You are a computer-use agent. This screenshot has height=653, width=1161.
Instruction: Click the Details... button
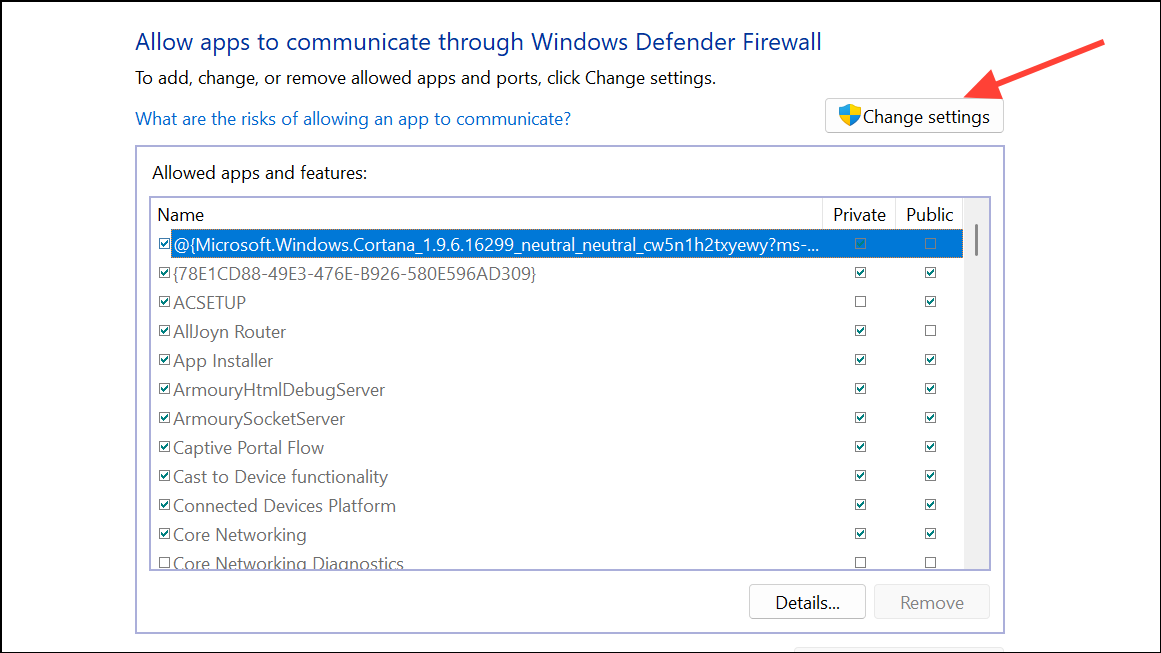coord(807,601)
